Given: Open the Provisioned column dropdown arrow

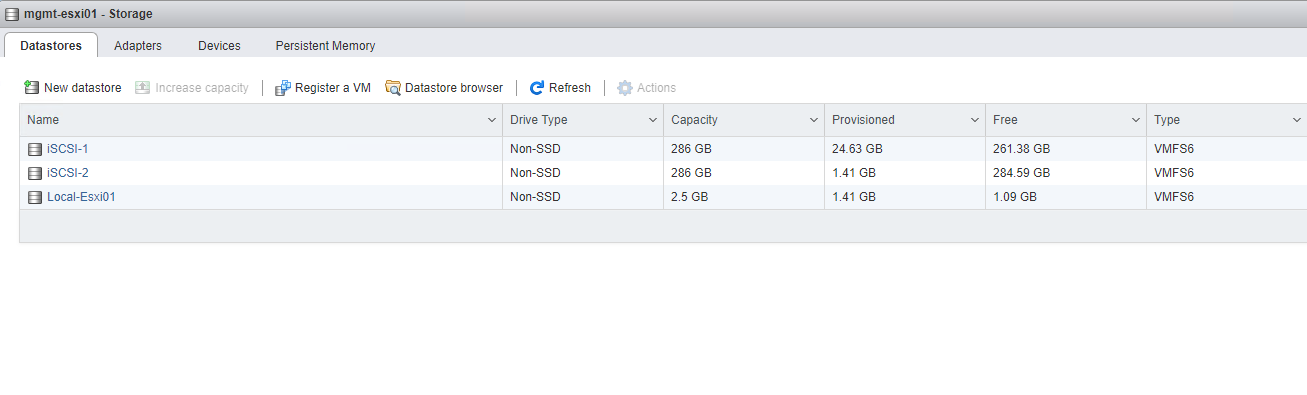Looking at the screenshot, I should [974, 120].
